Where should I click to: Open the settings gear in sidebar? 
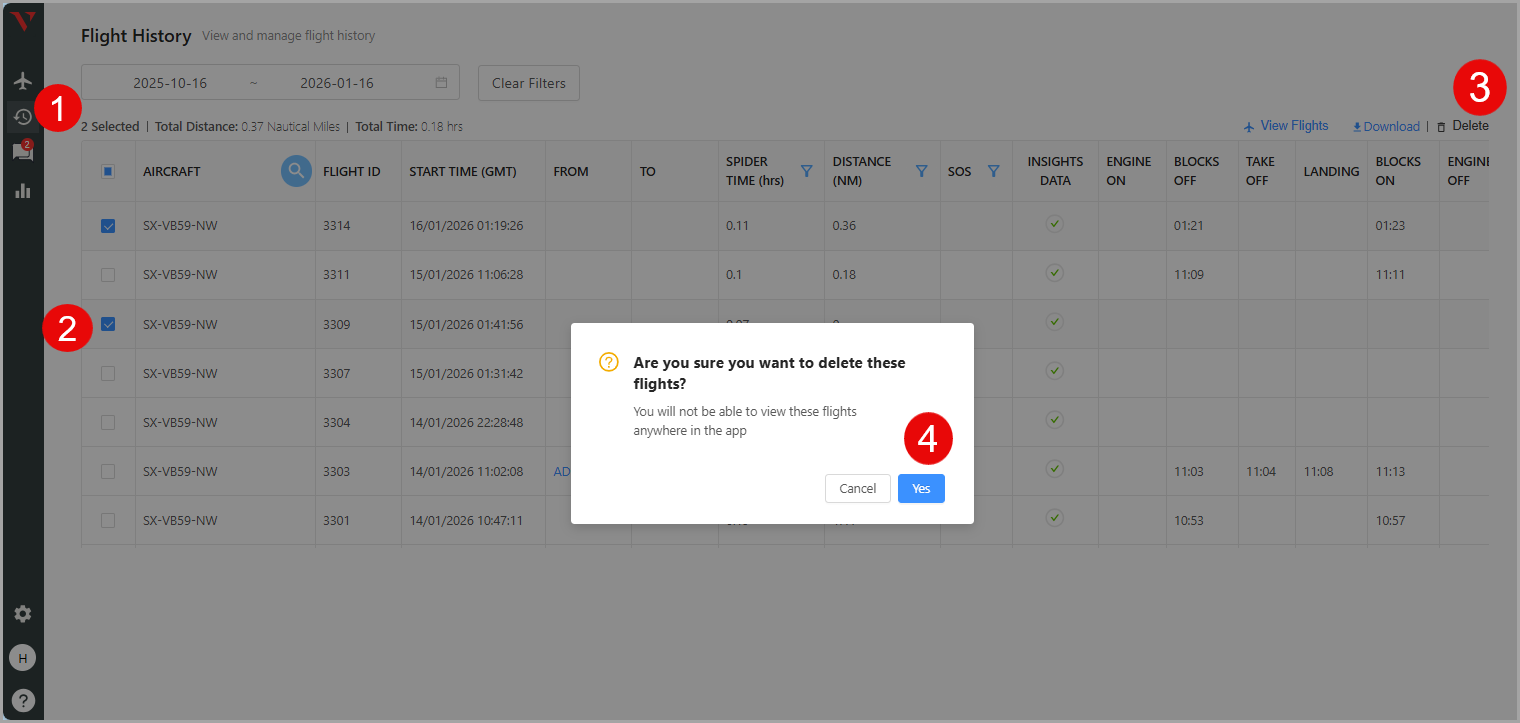(22, 614)
